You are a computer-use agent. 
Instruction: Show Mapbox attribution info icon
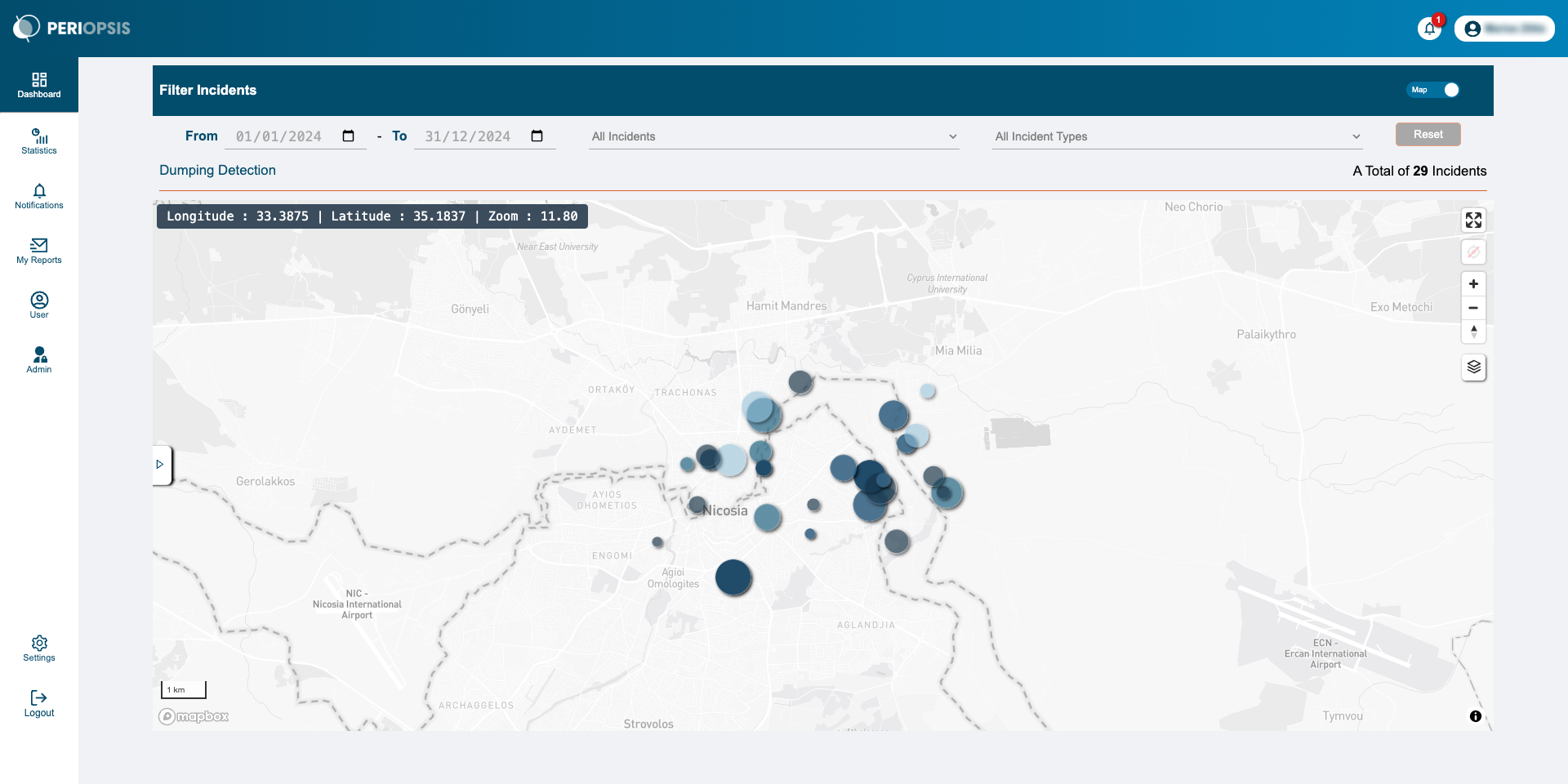point(1475,716)
